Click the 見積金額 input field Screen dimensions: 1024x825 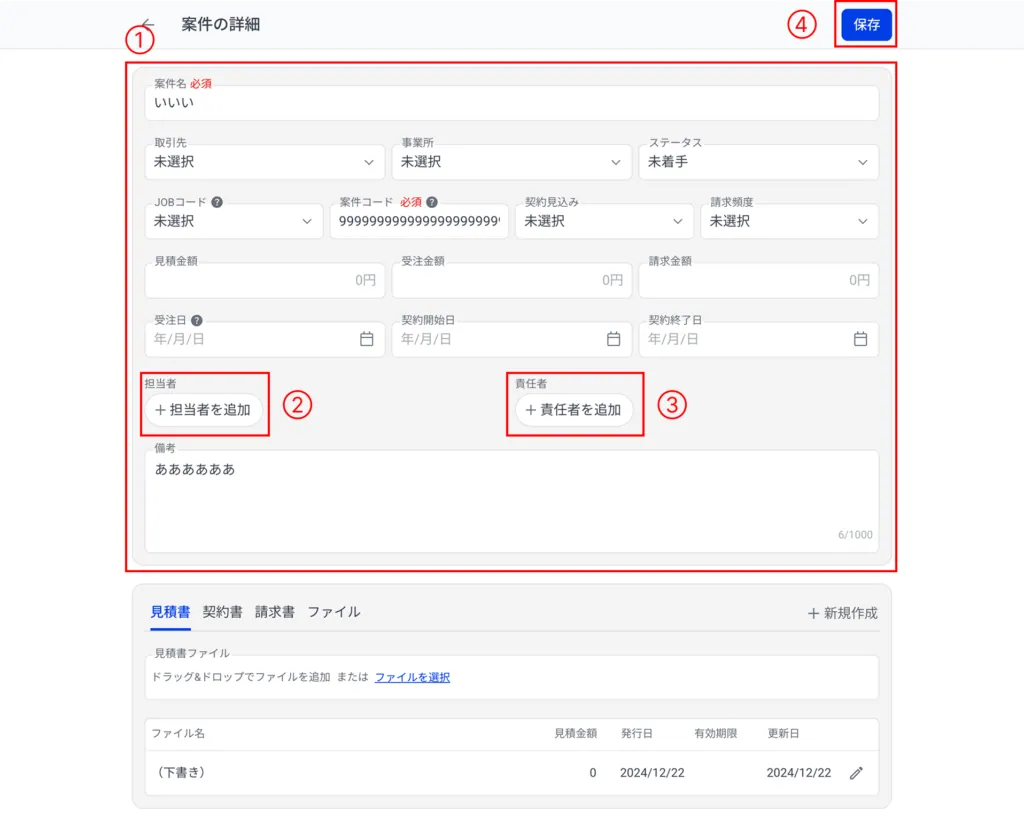264,280
